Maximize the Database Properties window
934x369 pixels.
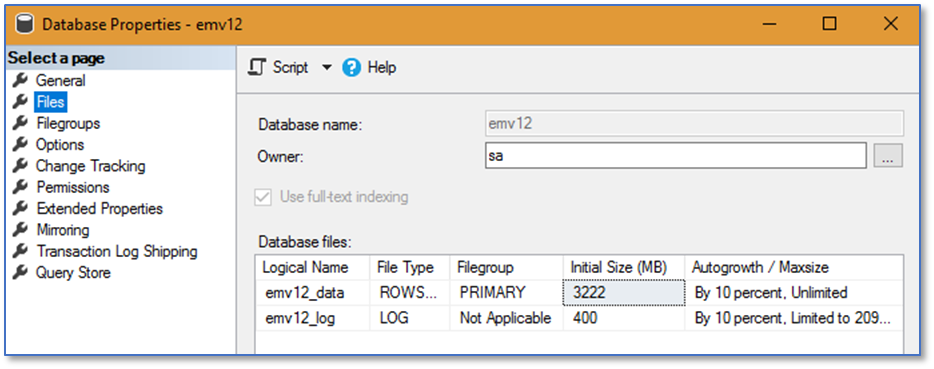click(829, 24)
